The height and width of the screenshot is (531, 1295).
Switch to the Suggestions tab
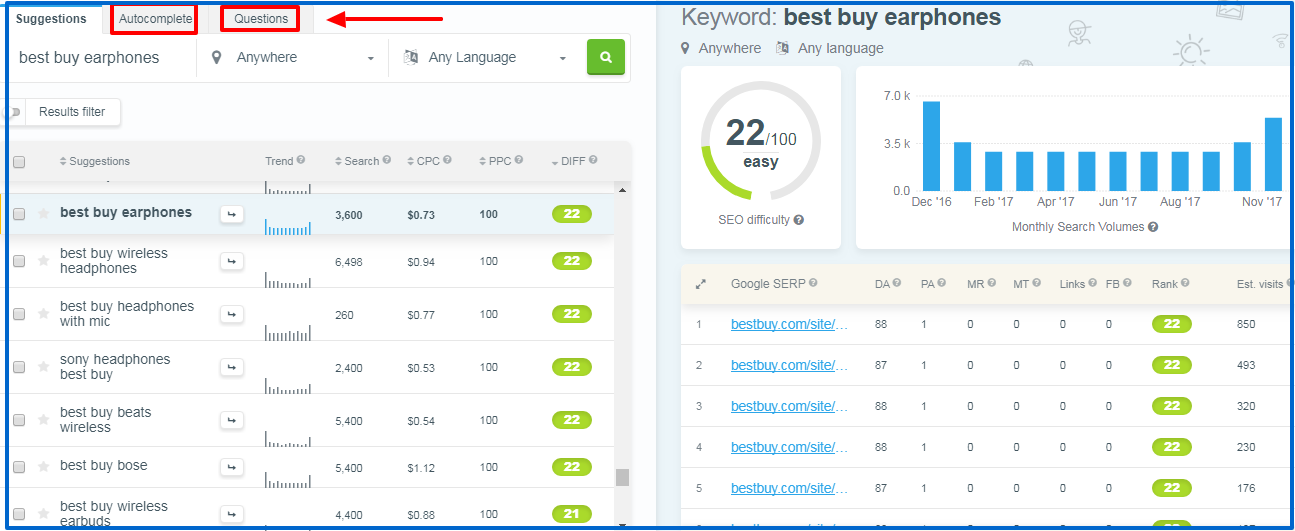[x=51, y=19]
